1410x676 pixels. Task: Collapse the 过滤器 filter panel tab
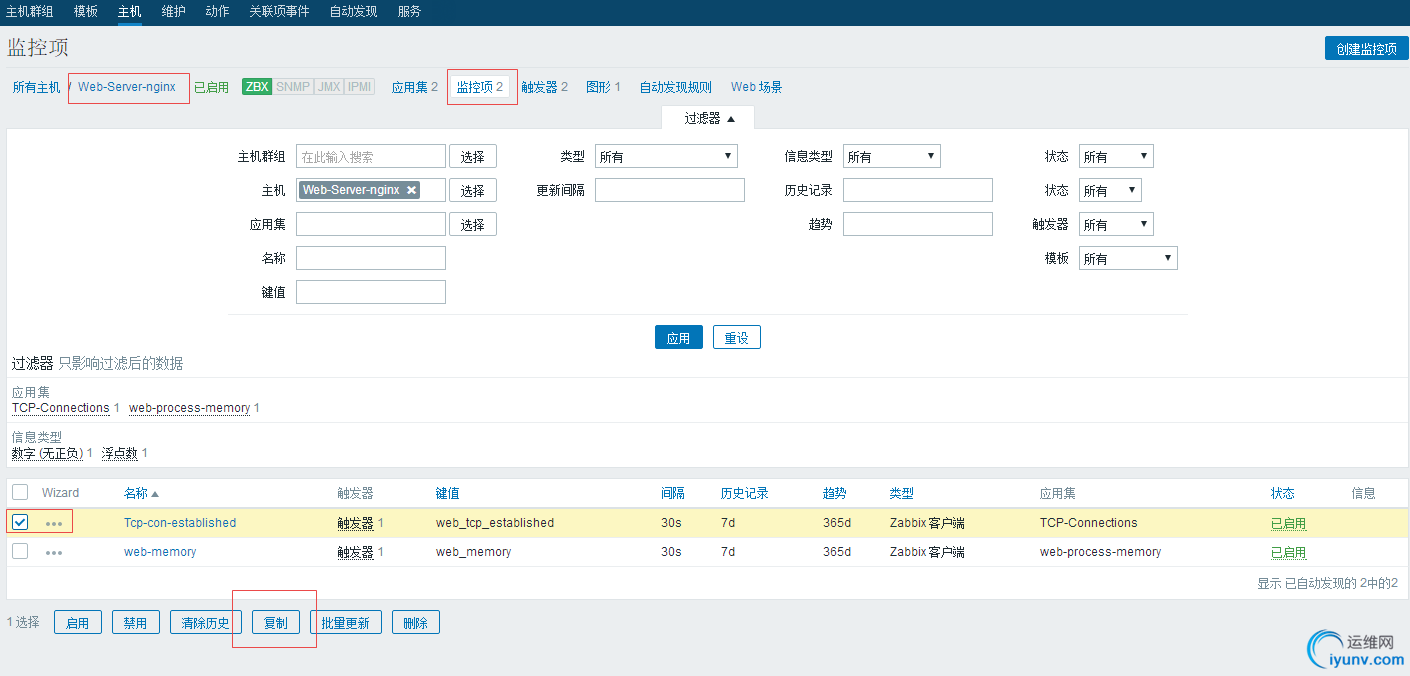tap(709, 118)
